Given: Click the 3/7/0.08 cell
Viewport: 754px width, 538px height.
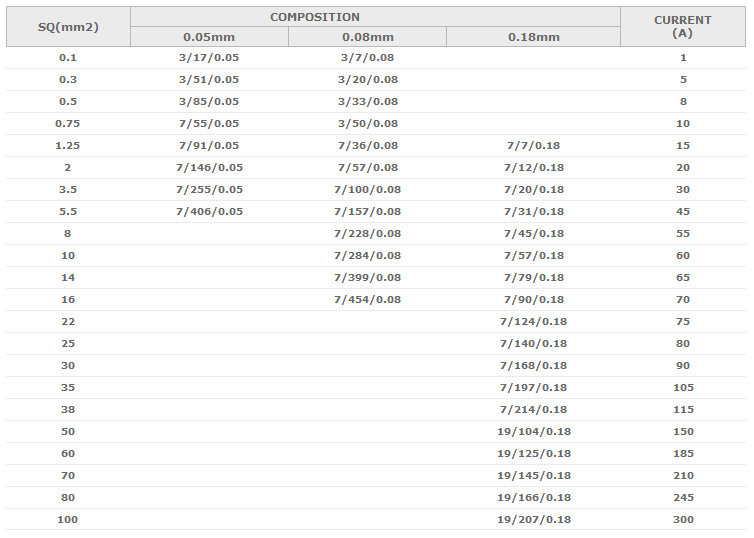Looking at the screenshot, I should 368,58.
